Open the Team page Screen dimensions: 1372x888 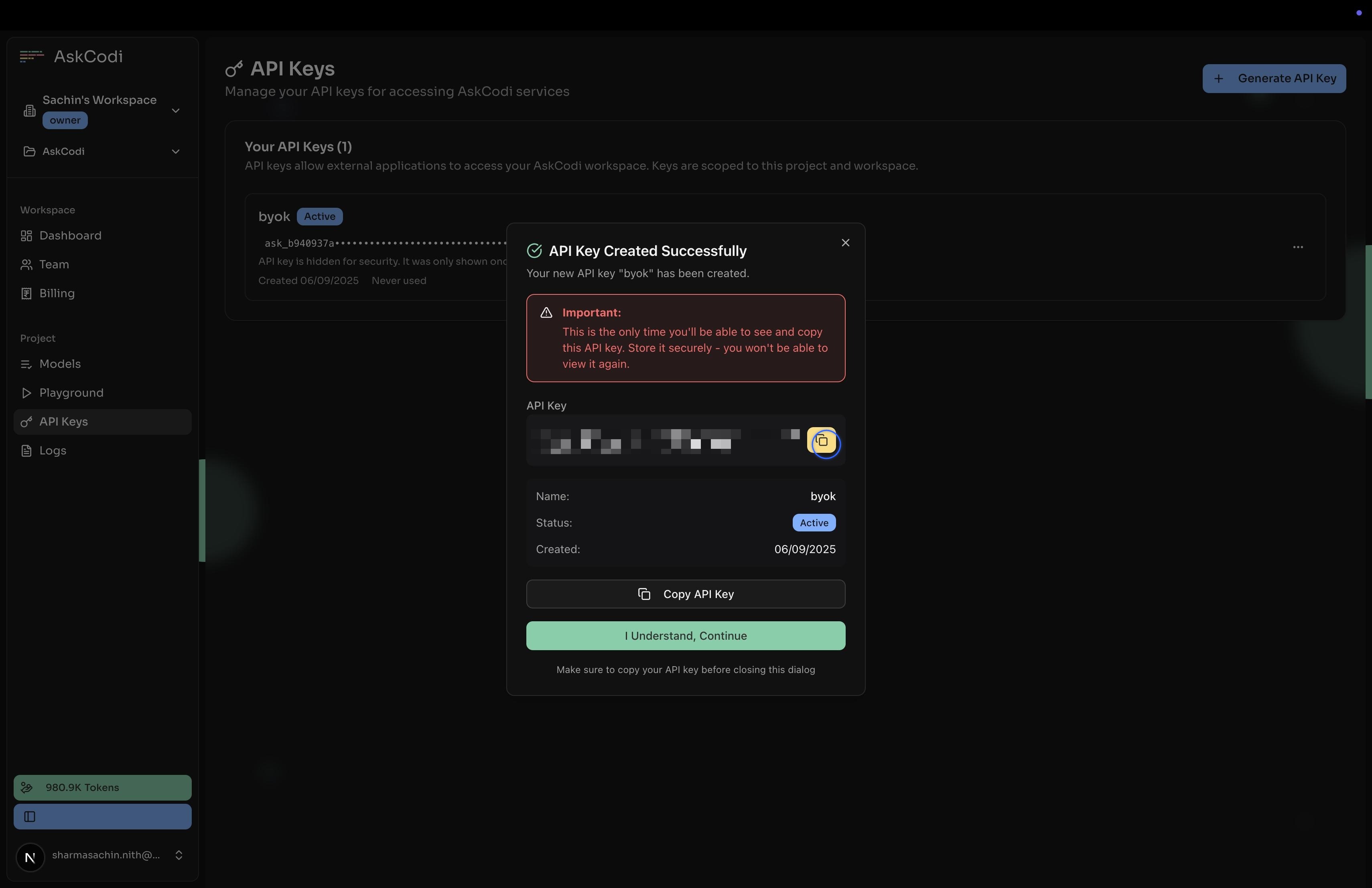[103, 264]
